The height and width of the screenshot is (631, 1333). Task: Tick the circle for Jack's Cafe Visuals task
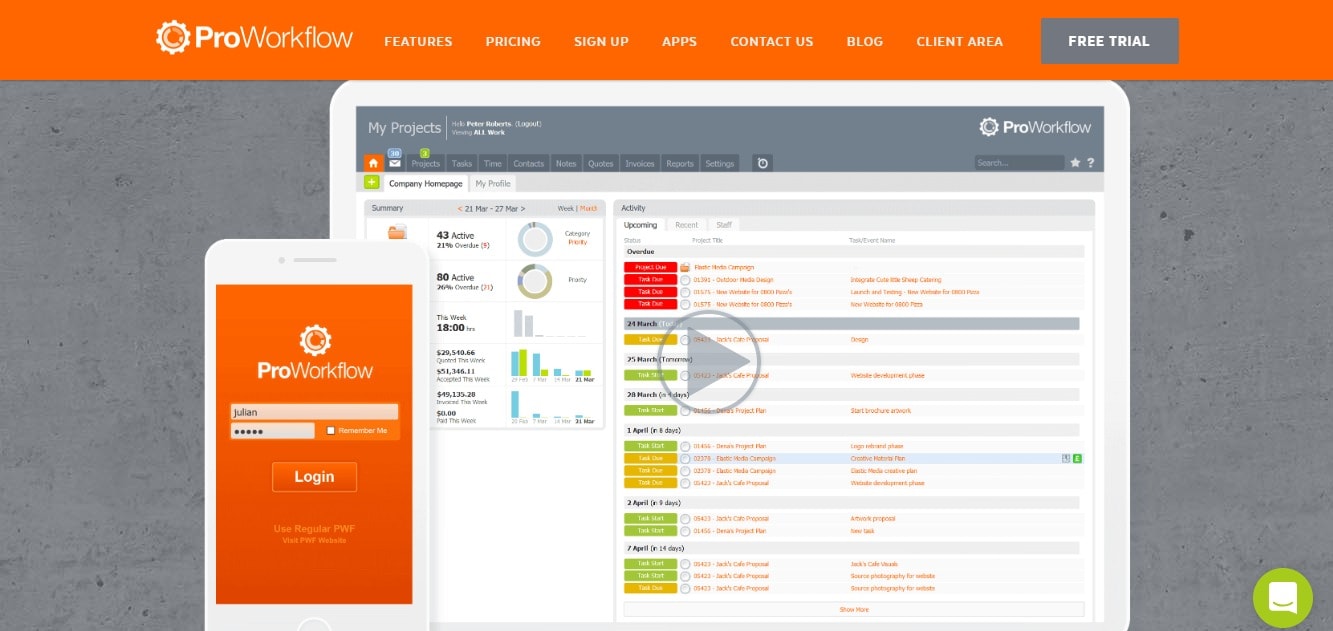[x=685, y=564]
